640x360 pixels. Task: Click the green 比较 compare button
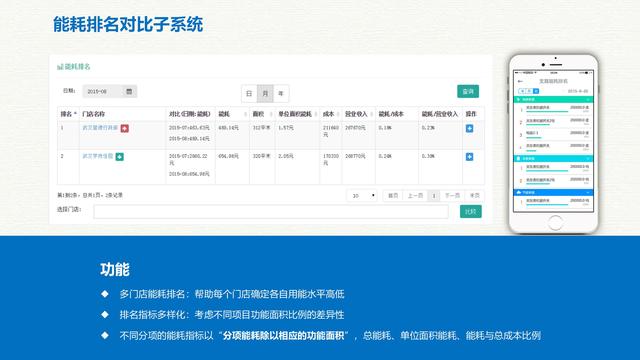pos(471,211)
